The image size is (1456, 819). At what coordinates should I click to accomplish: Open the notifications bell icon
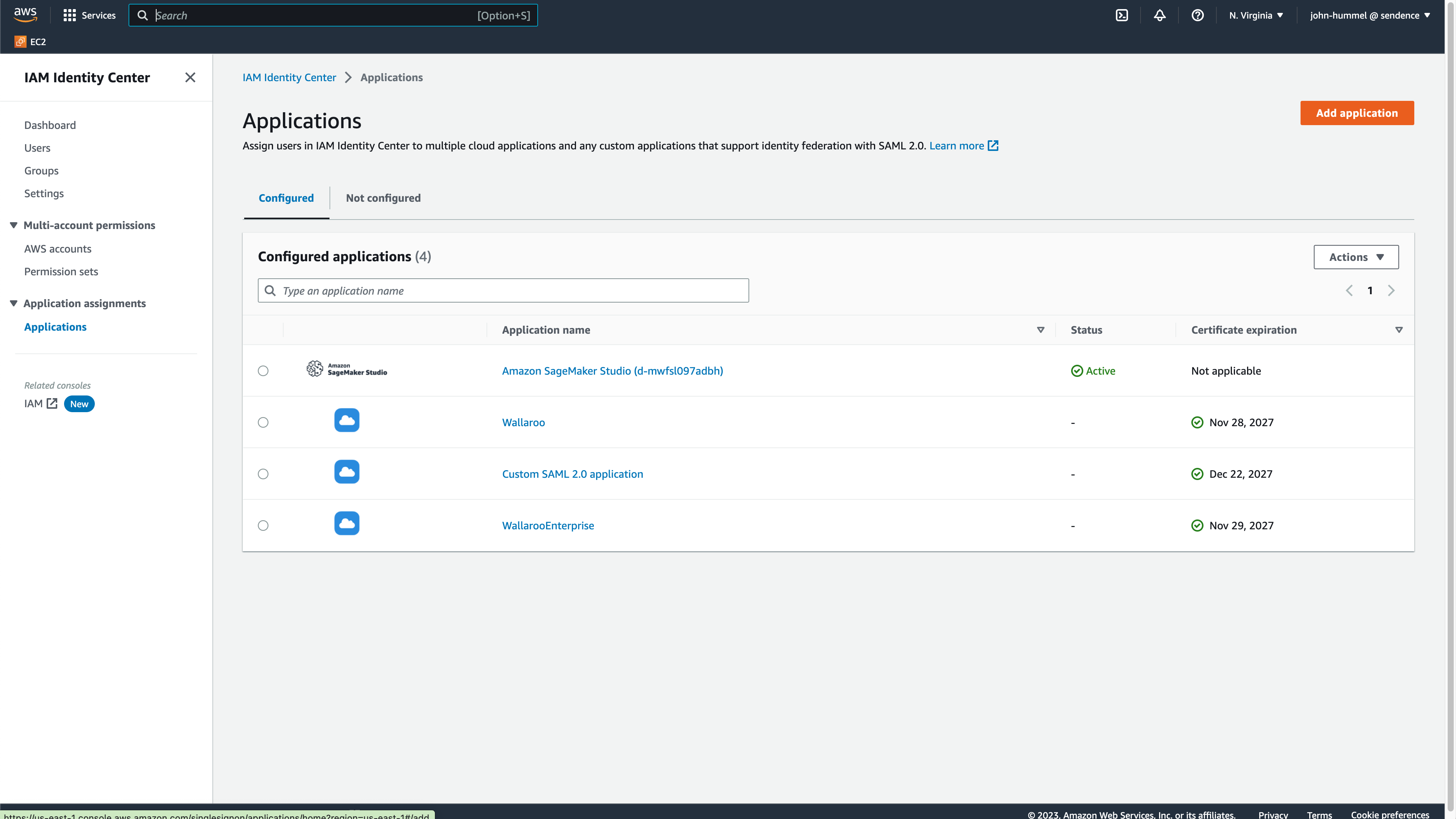[x=1159, y=15]
